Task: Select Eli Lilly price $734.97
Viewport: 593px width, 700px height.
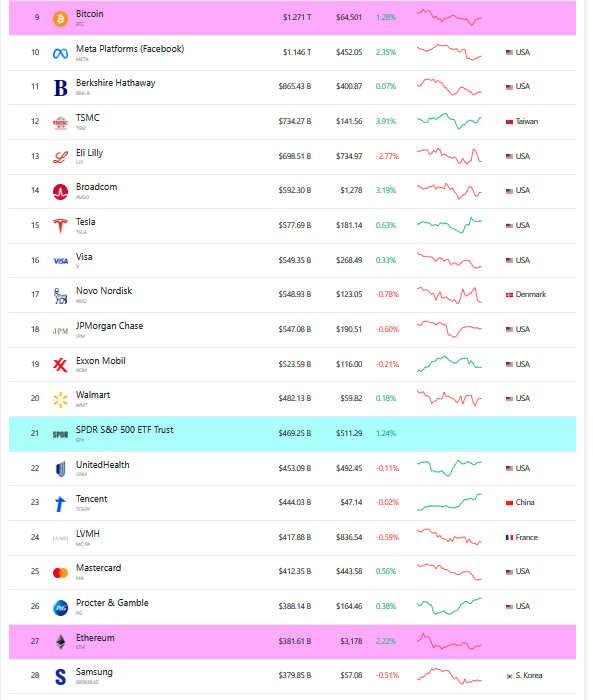Action: point(349,156)
